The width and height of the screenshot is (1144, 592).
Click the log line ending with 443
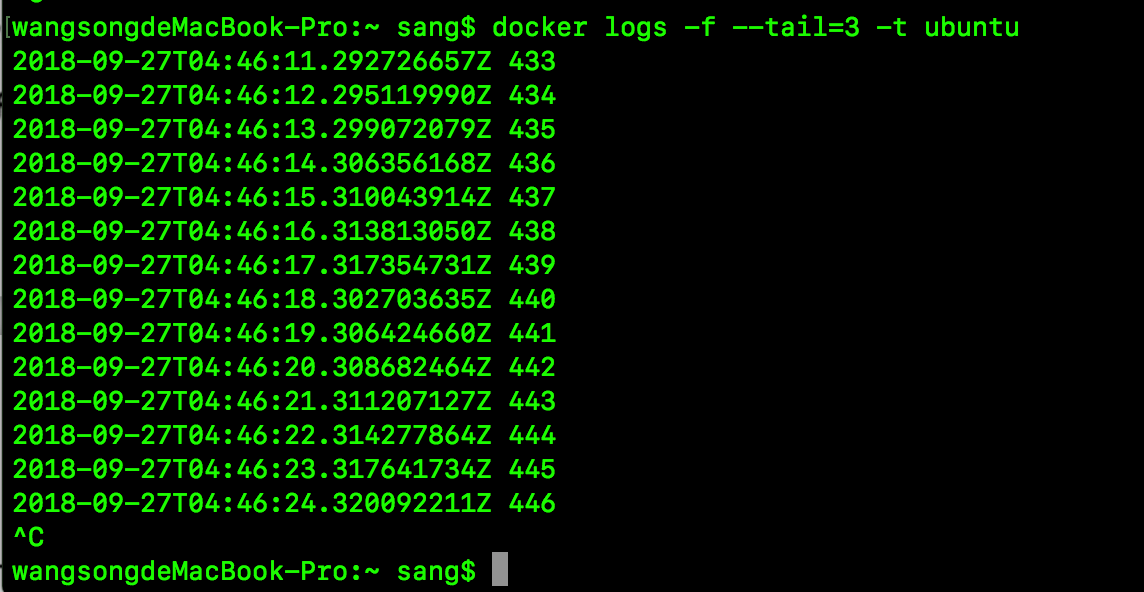pos(283,401)
